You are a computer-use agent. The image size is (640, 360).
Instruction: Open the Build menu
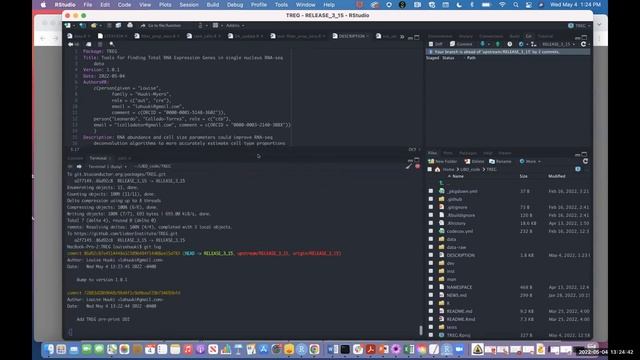213,5
